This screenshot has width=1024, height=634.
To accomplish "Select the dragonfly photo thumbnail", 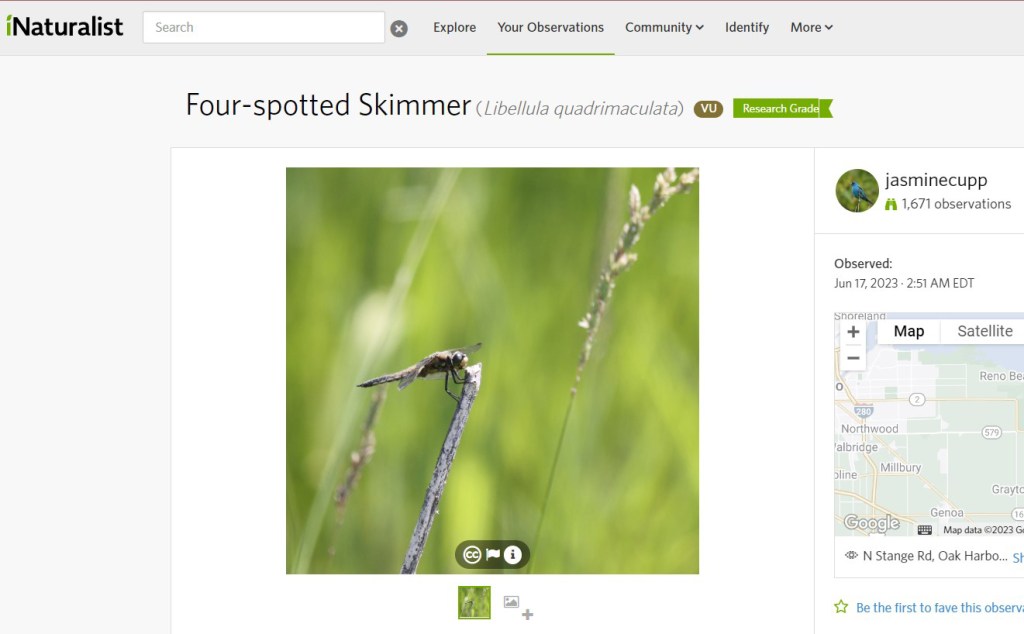I will pos(474,602).
